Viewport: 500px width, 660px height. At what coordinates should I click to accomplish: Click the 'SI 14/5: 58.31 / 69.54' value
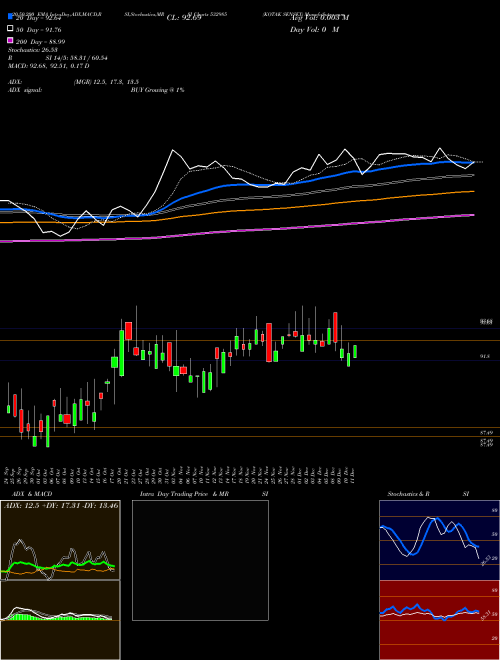click(76, 58)
